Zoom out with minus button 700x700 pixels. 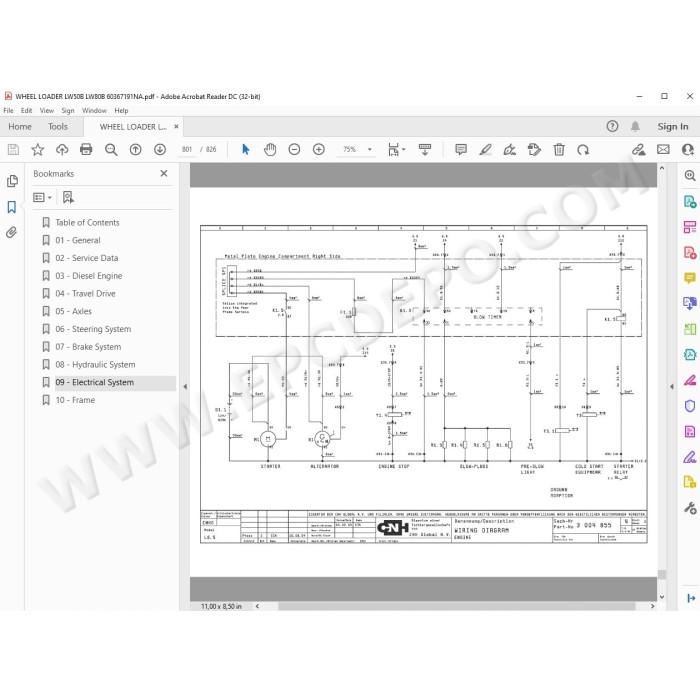294,150
